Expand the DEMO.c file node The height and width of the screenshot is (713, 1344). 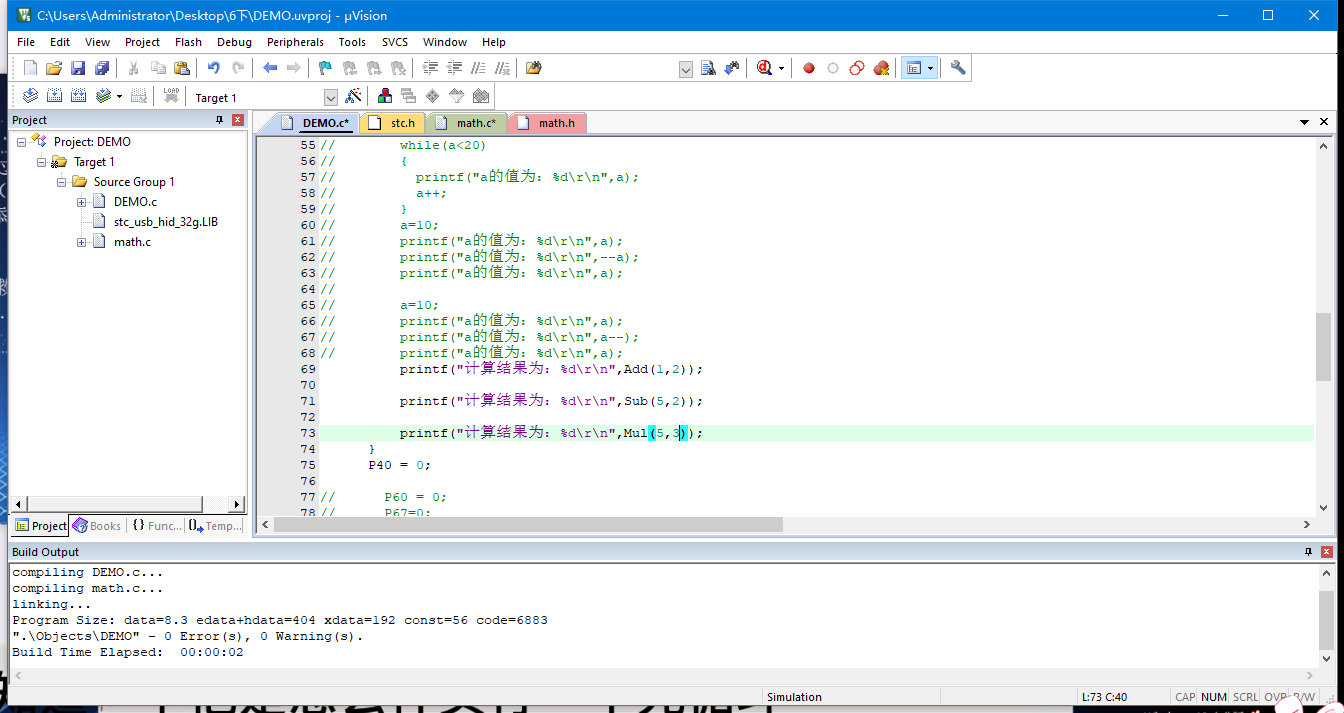click(82, 202)
